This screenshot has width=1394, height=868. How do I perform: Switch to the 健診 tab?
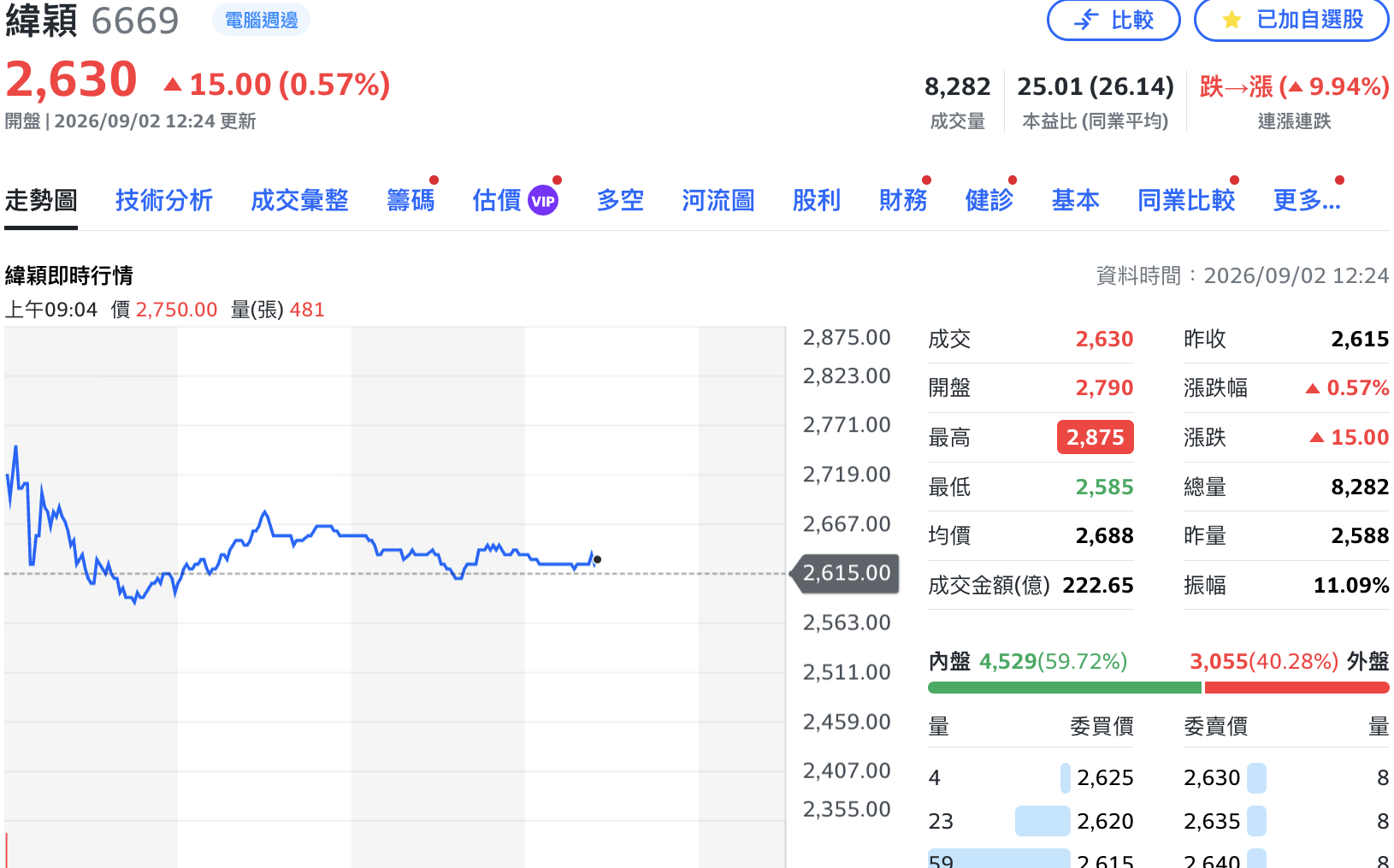point(989,200)
